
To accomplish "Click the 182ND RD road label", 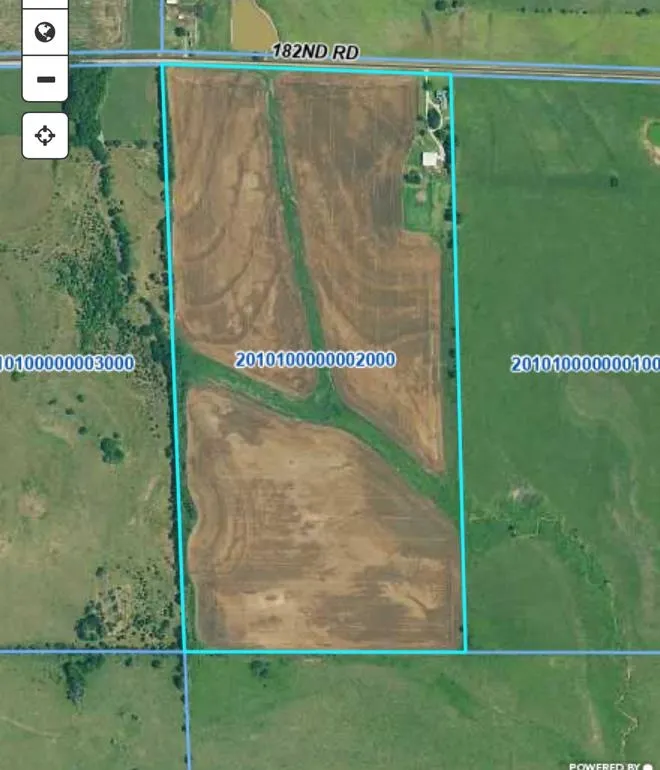I will pyautogui.click(x=315, y=50).
